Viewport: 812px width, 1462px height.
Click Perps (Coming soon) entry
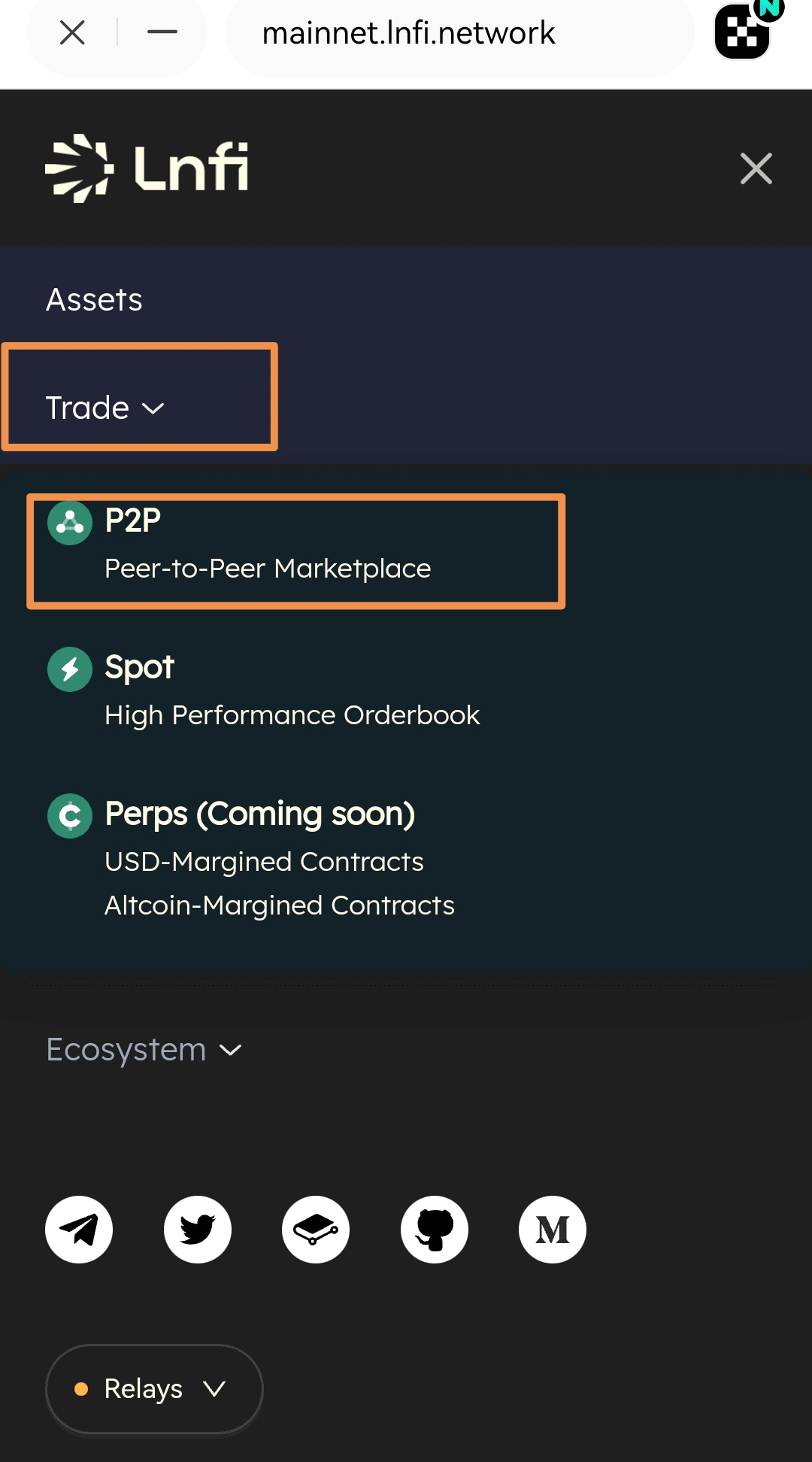coord(259,814)
